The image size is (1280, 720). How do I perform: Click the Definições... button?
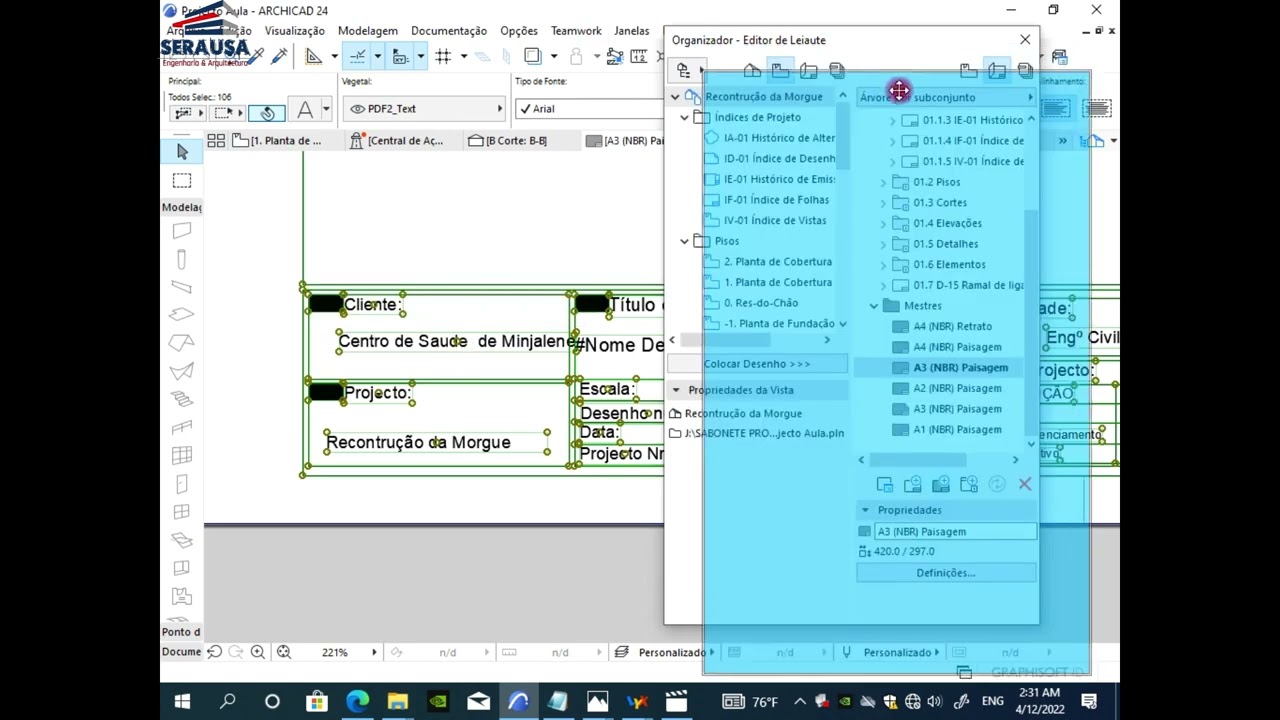click(946, 573)
